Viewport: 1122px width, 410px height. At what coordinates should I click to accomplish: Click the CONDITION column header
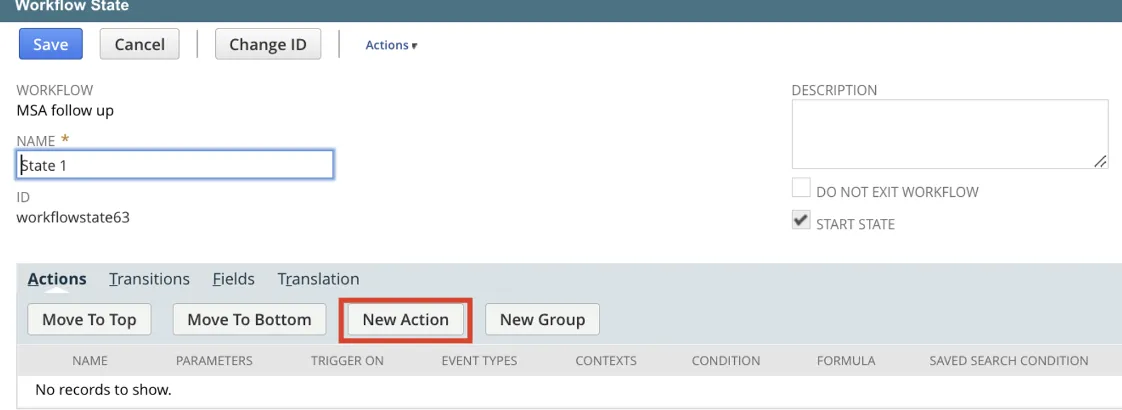point(726,361)
